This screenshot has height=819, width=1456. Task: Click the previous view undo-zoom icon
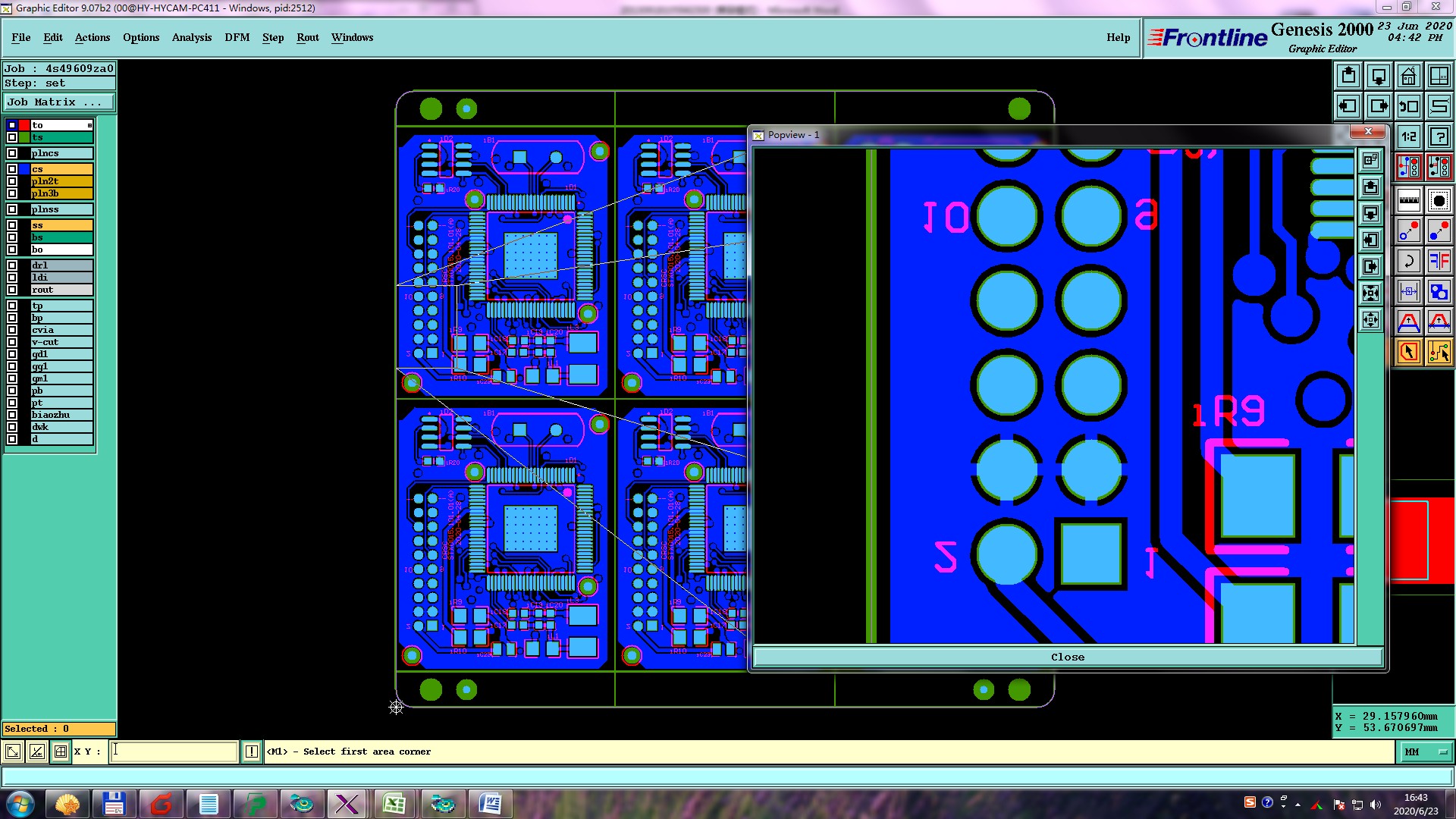(x=1408, y=106)
